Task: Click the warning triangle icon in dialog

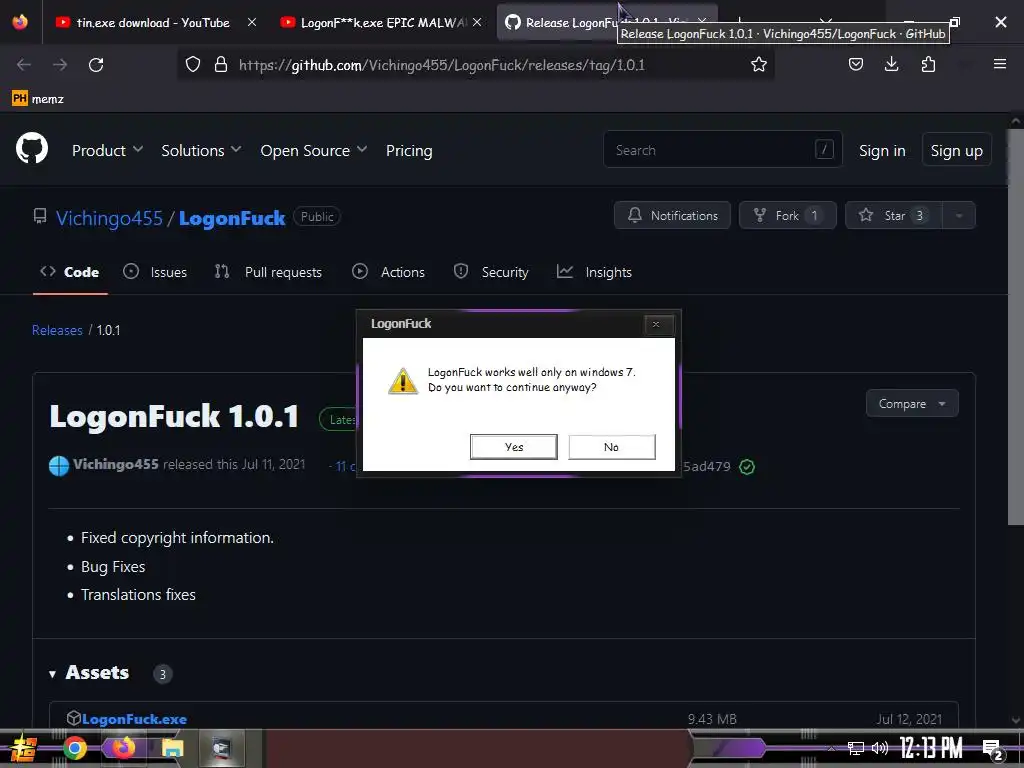Action: (x=402, y=381)
